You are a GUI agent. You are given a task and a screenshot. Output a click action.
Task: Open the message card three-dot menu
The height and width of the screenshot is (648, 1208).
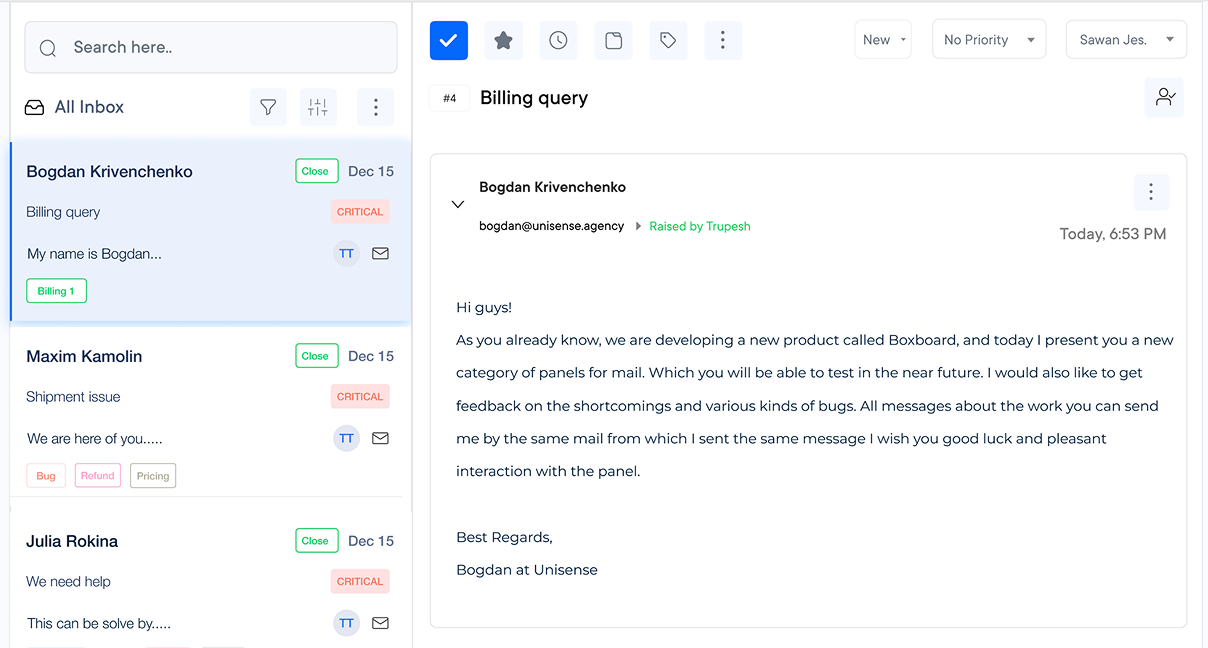(1151, 192)
